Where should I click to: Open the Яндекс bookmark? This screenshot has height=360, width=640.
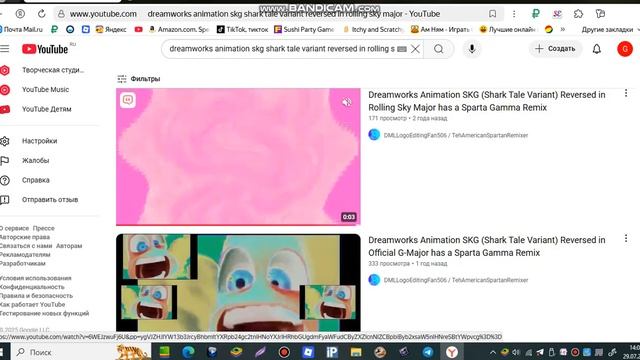tap(111, 29)
